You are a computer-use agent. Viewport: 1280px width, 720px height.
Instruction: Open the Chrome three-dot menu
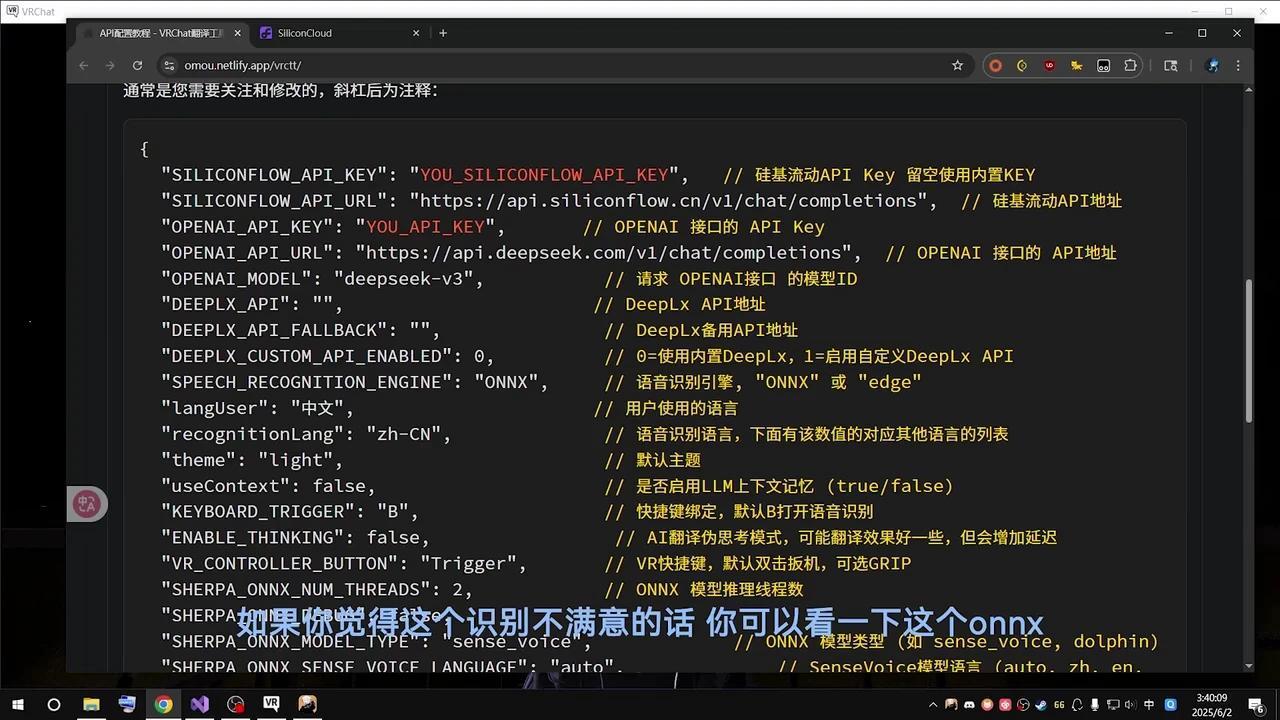(x=1238, y=65)
